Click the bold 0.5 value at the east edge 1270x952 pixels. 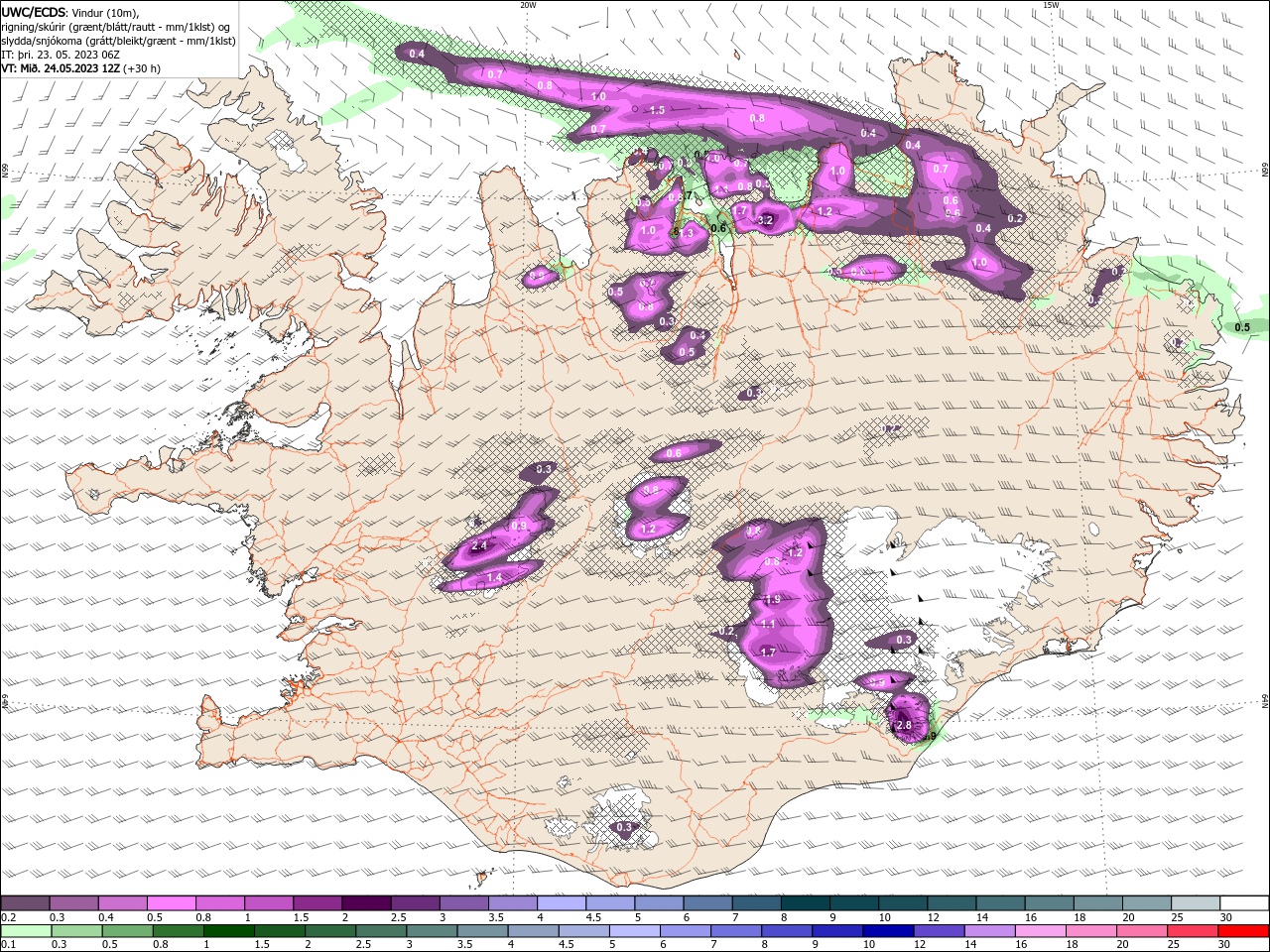point(1242,327)
